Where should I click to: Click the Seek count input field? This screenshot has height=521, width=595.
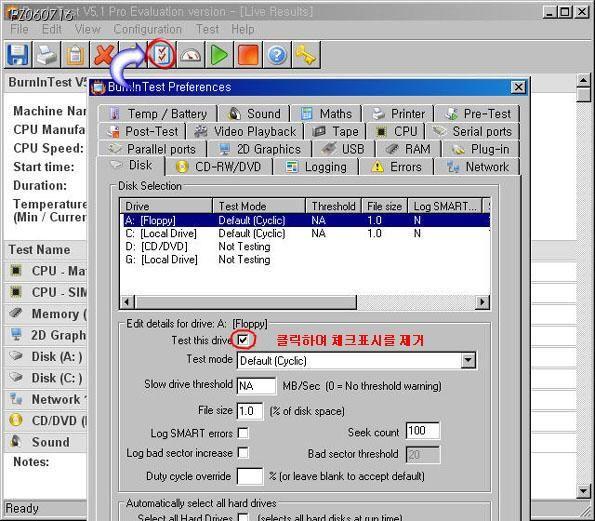tap(423, 431)
